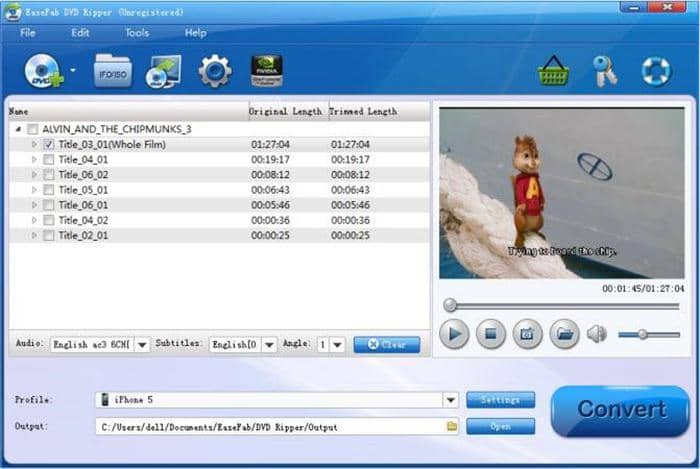Open the Edit menu
Image resolution: width=700 pixels, height=469 pixels.
[x=80, y=32]
